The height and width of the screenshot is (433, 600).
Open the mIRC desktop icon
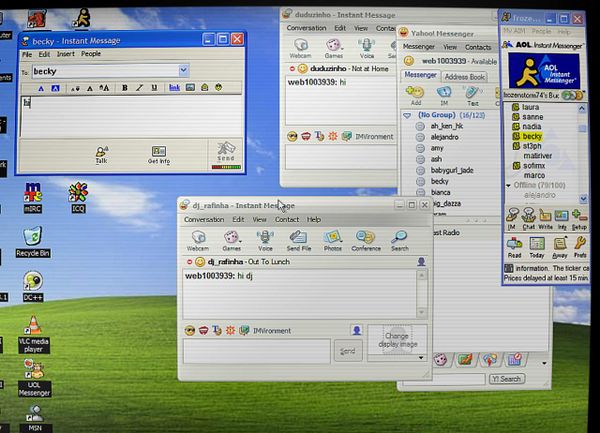tap(33, 197)
